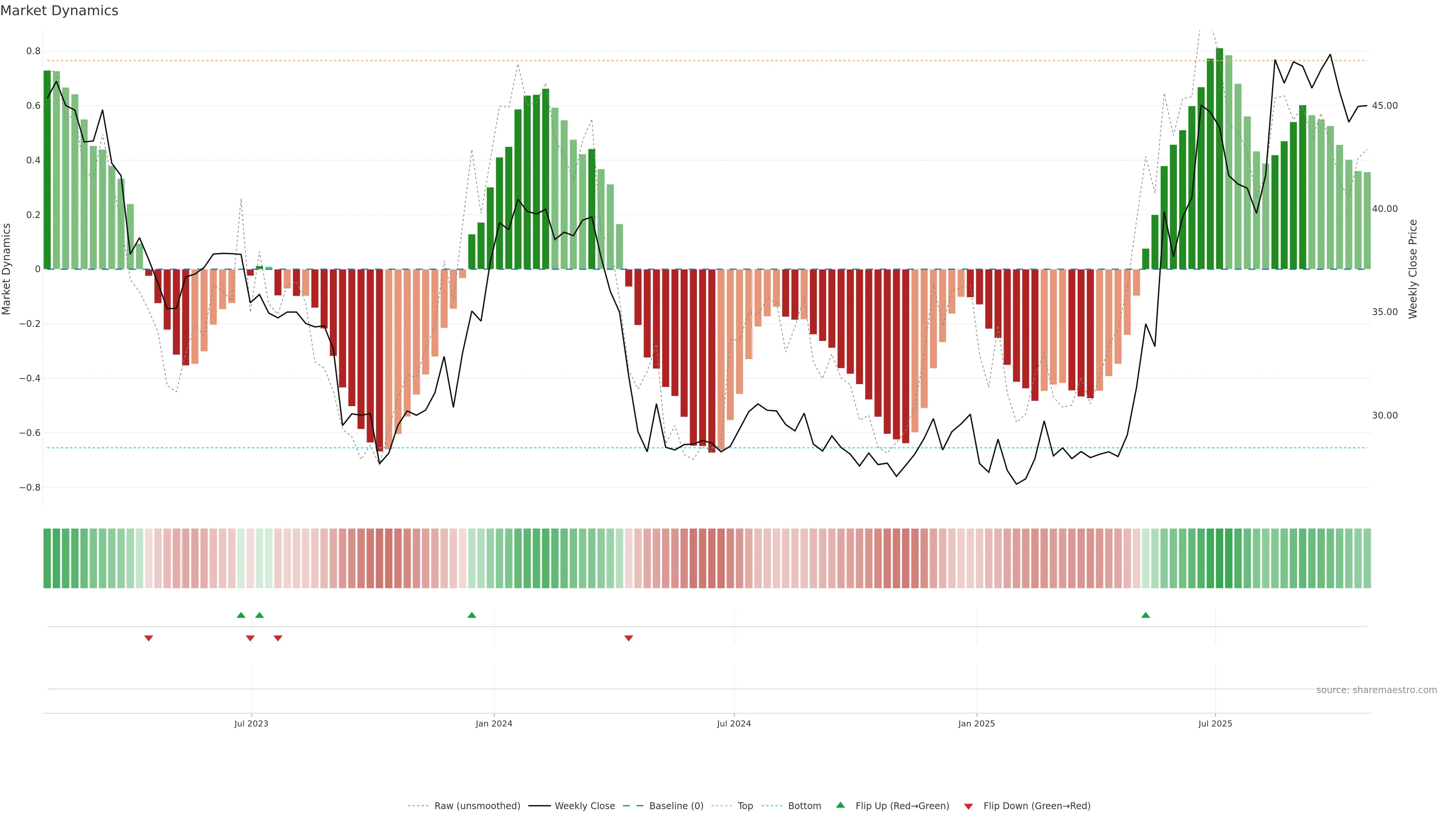Viewport: 1456px width, 819px height.
Task: Click the rightmost green flip-up marker near Jul 2023
Action: click(259, 615)
